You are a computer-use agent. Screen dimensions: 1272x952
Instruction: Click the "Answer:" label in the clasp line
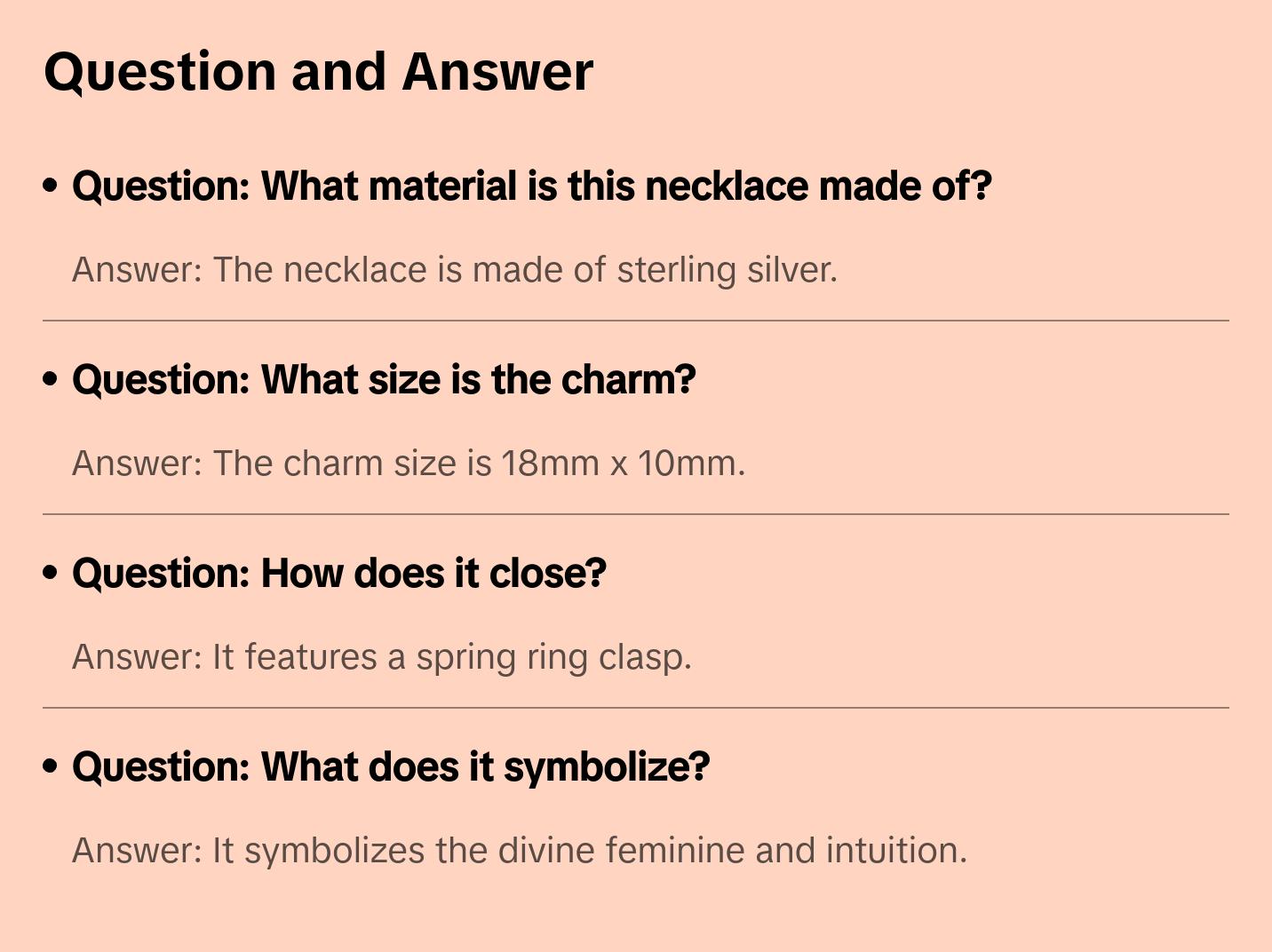(138, 657)
